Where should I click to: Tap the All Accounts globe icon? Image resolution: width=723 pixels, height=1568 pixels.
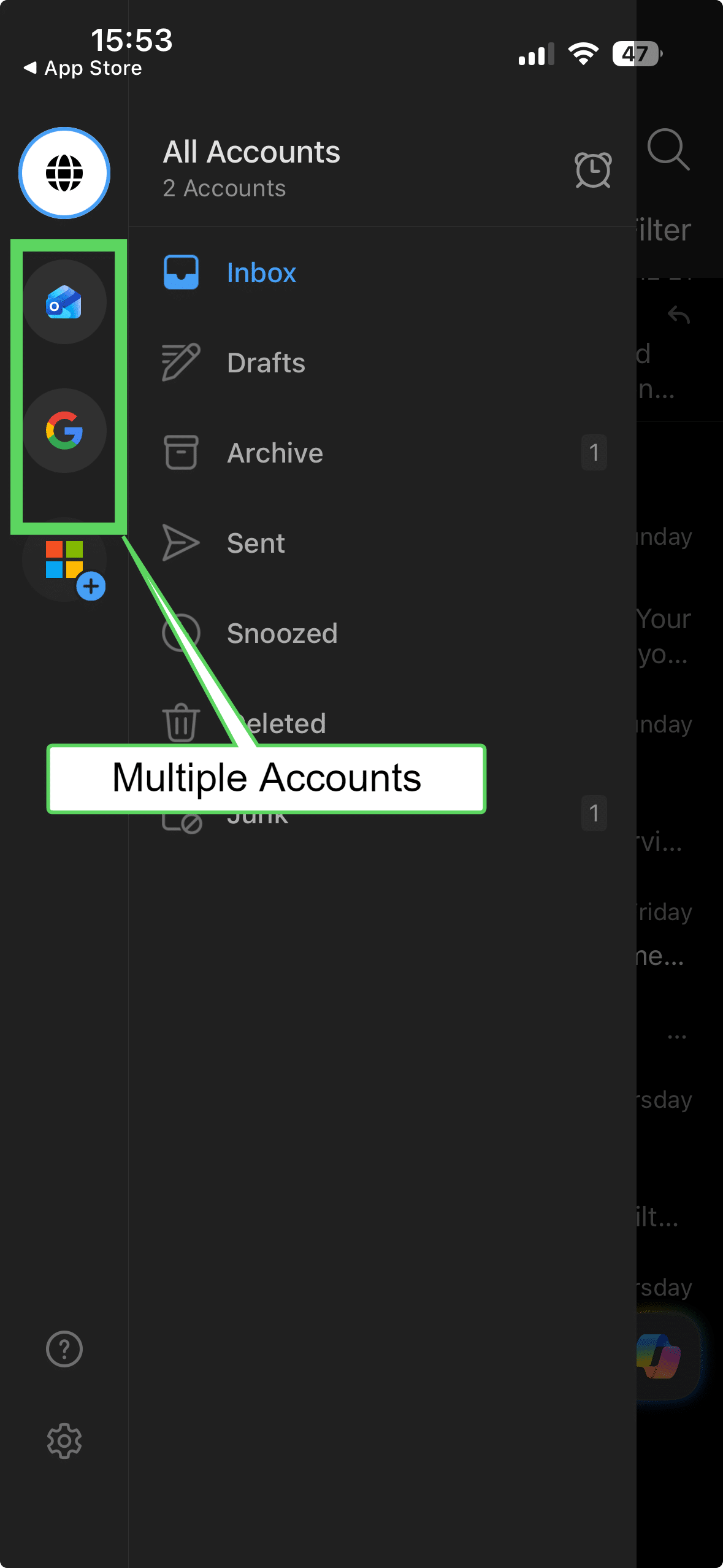pyautogui.click(x=64, y=173)
